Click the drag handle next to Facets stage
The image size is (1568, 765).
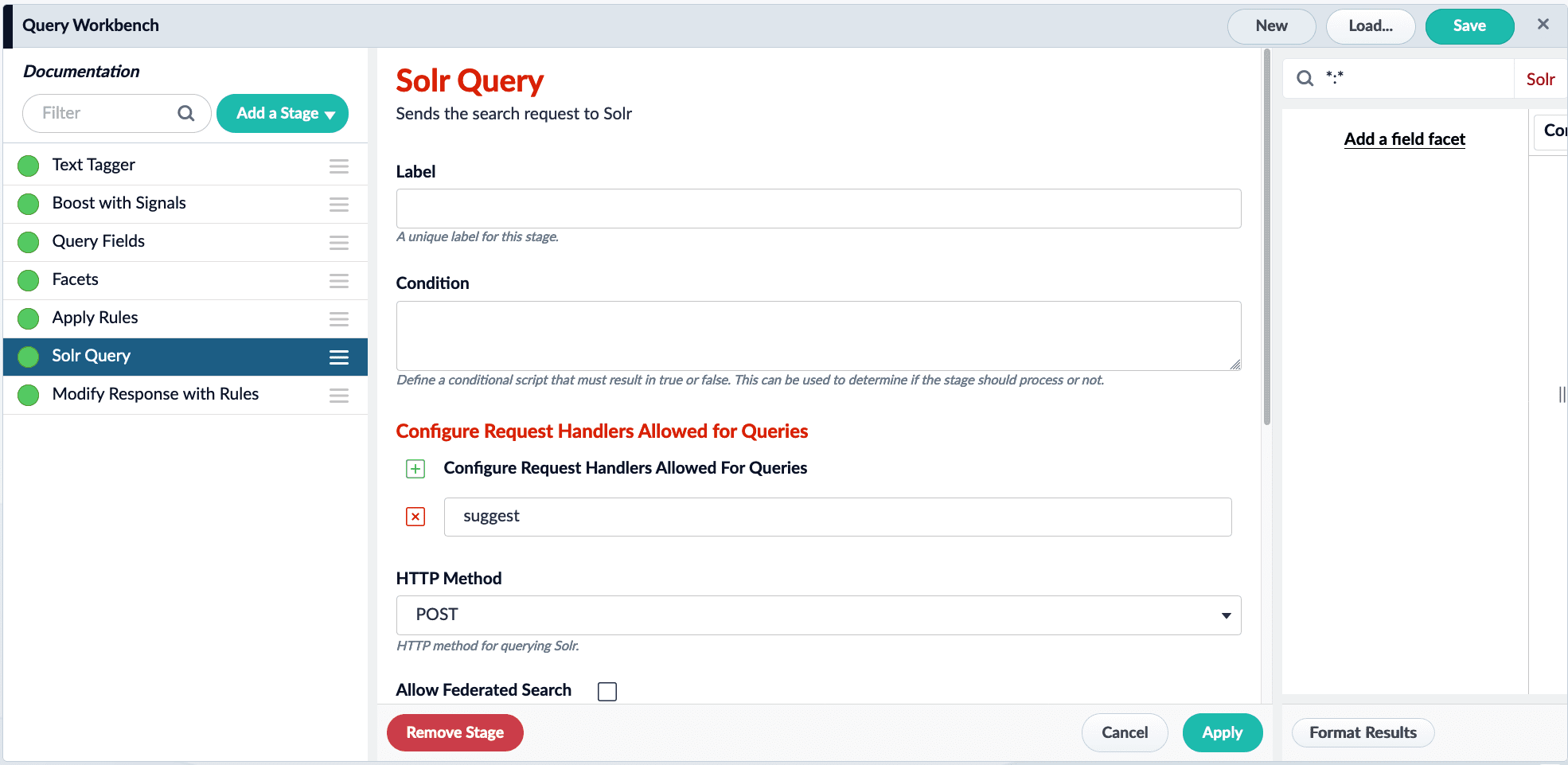(x=338, y=281)
